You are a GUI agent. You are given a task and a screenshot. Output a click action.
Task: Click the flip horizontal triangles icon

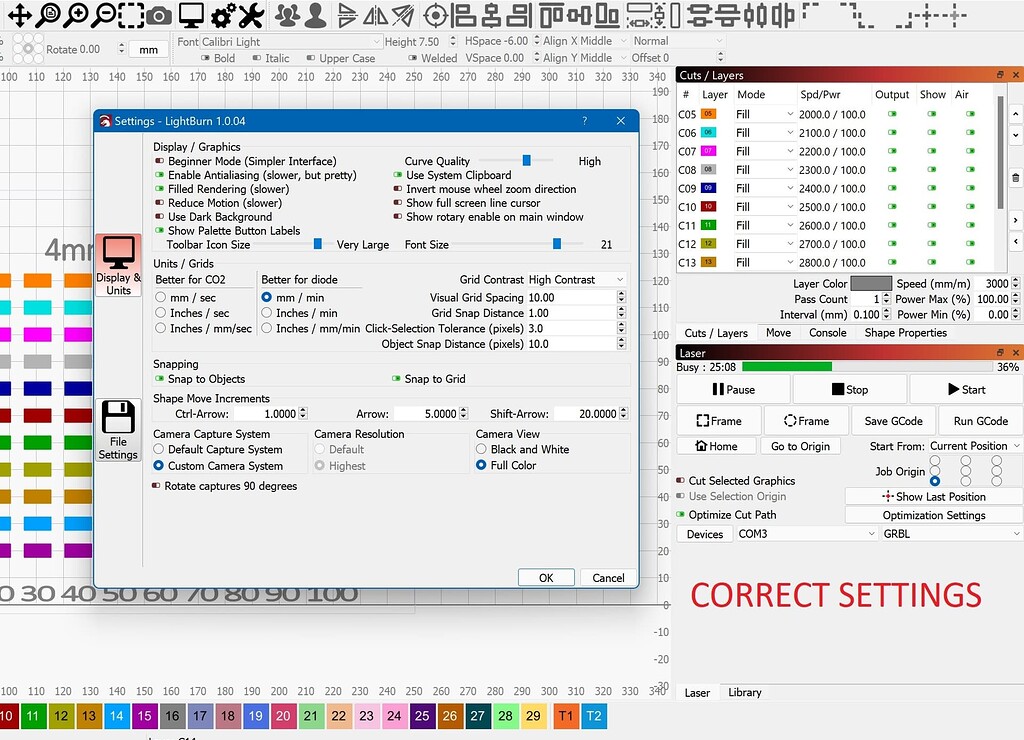[x=376, y=15]
